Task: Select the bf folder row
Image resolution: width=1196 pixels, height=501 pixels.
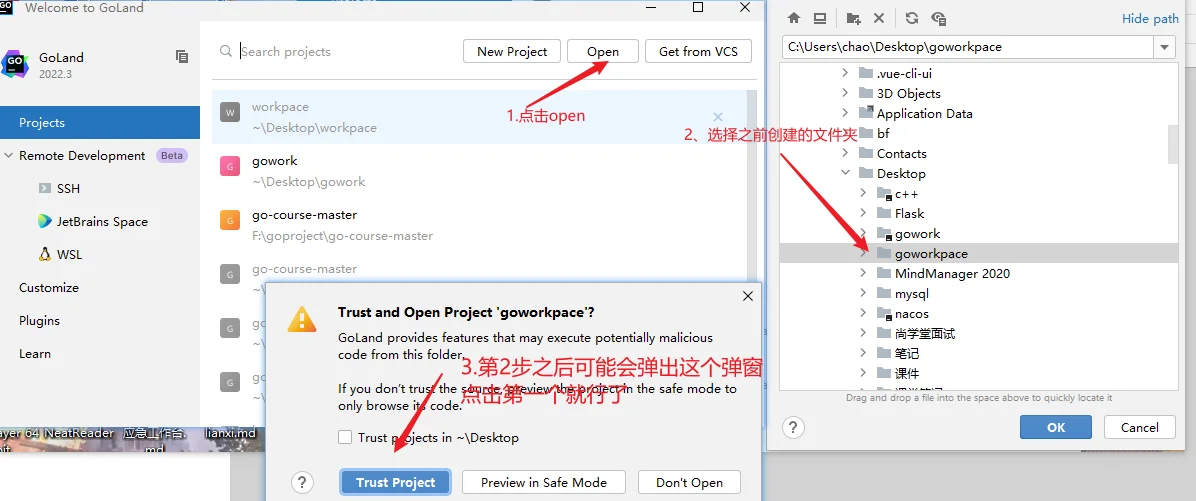Action: (979, 133)
